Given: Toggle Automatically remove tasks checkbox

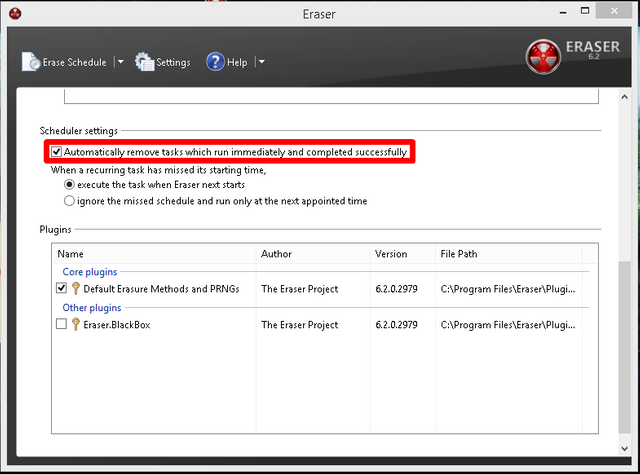Looking at the screenshot, I should pyautogui.click(x=57, y=152).
